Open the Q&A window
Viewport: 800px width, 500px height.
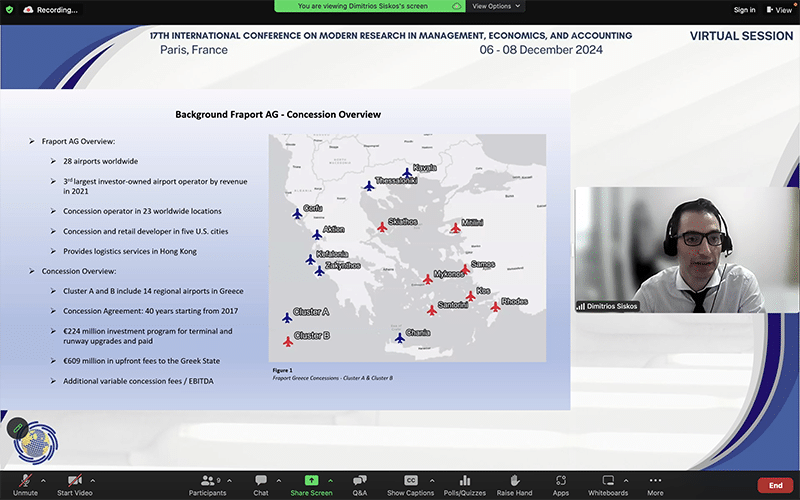pyautogui.click(x=360, y=483)
